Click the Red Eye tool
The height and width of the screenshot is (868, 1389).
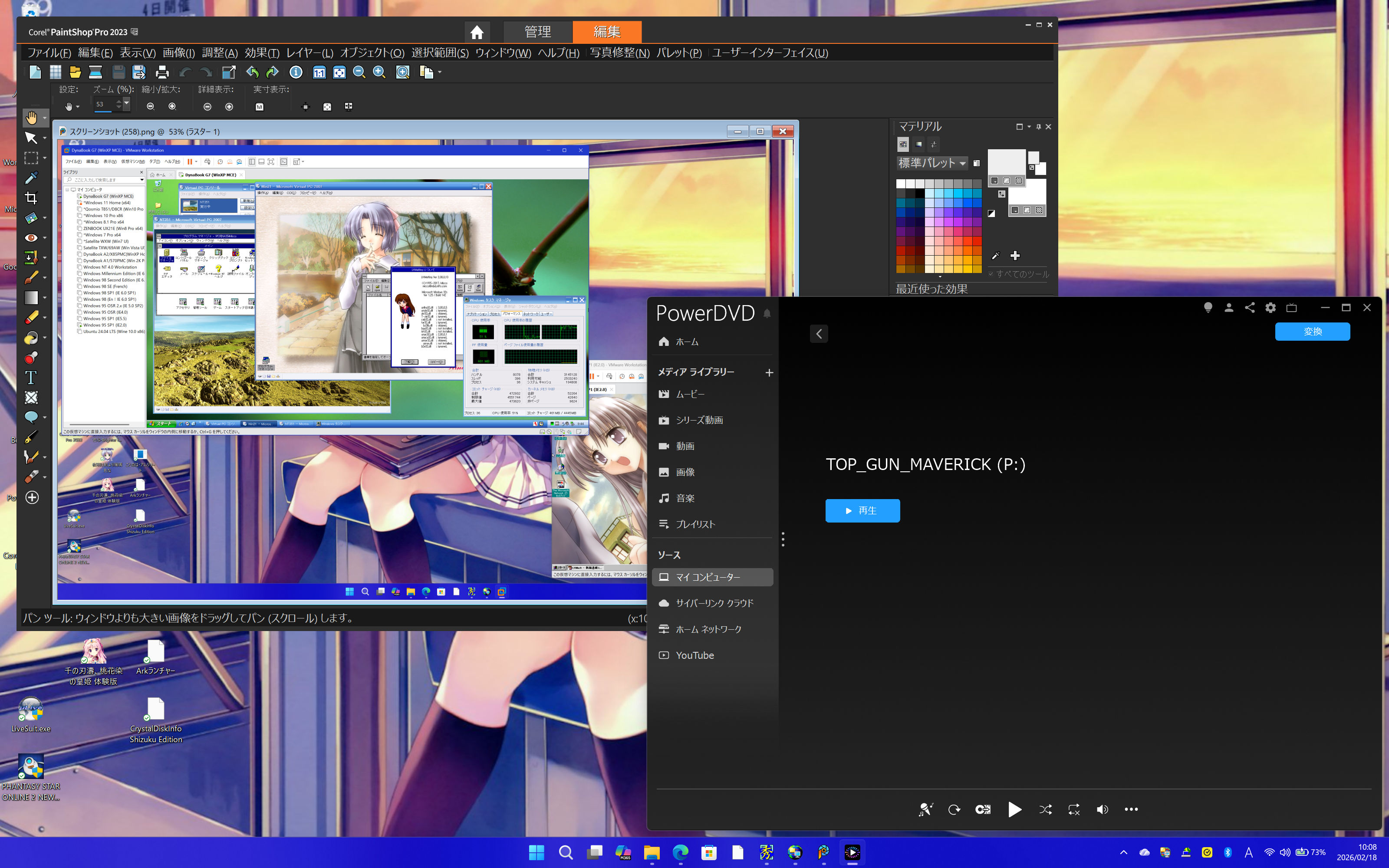point(31,238)
